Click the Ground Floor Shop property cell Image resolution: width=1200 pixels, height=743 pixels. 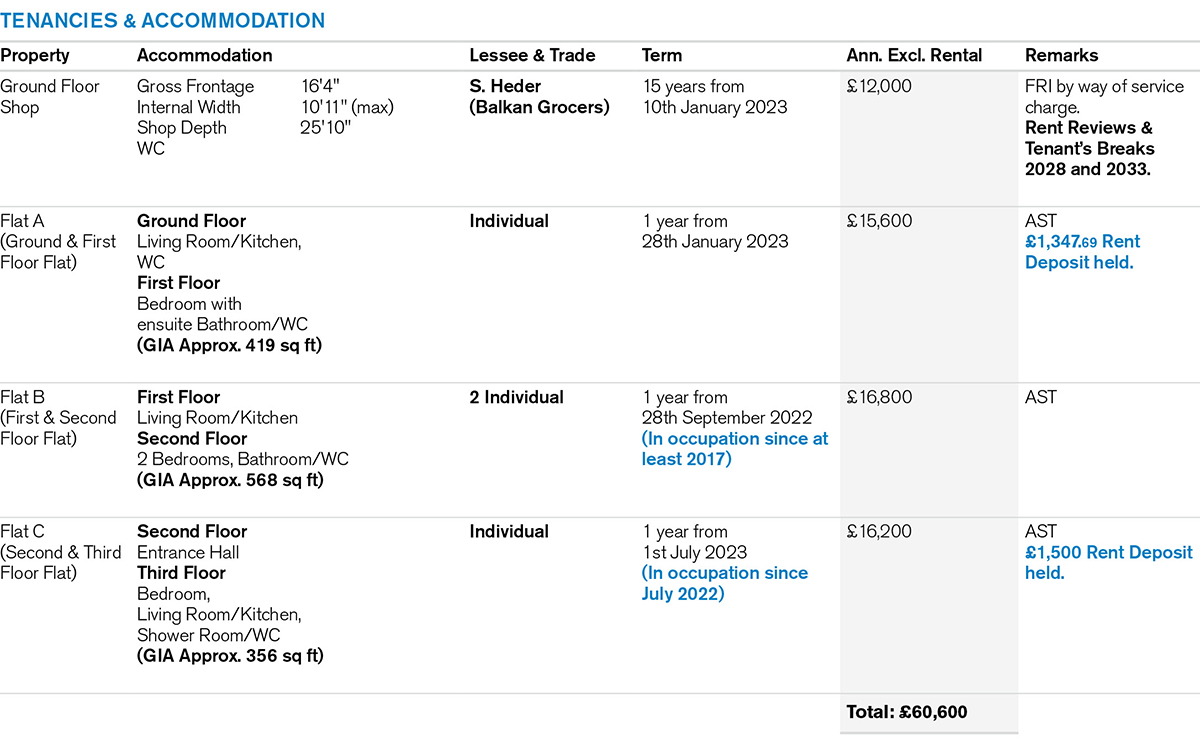pyautogui.click(x=50, y=97)
